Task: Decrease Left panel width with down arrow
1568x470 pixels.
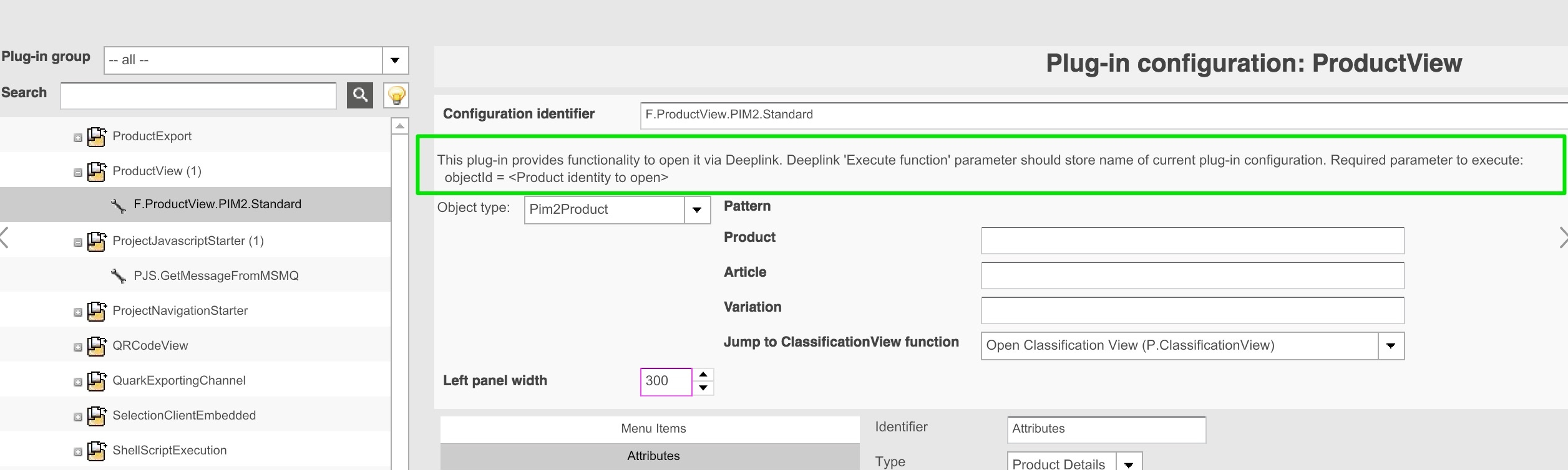Action: [x=703, y=388]
